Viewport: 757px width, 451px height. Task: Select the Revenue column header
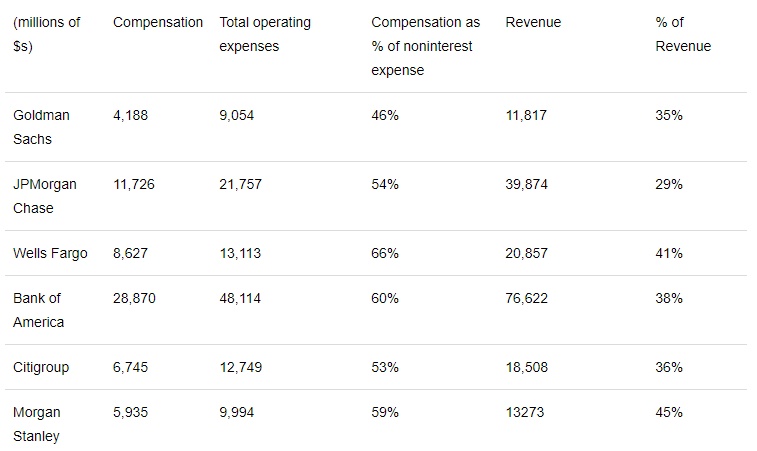coord(533,22)
